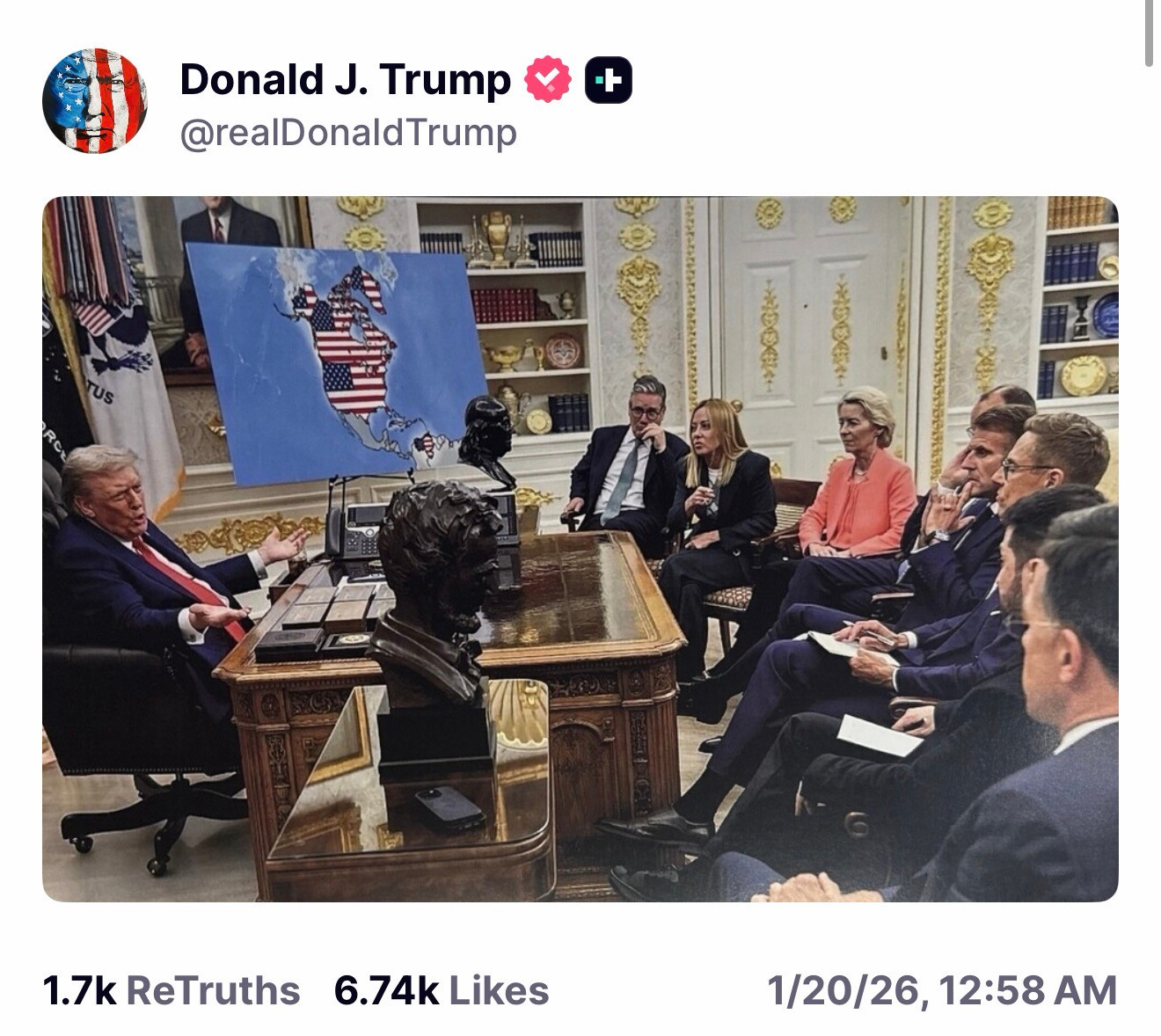
Task: Open the flag-painted face profile avatar
Action: (x=95, y=101)
